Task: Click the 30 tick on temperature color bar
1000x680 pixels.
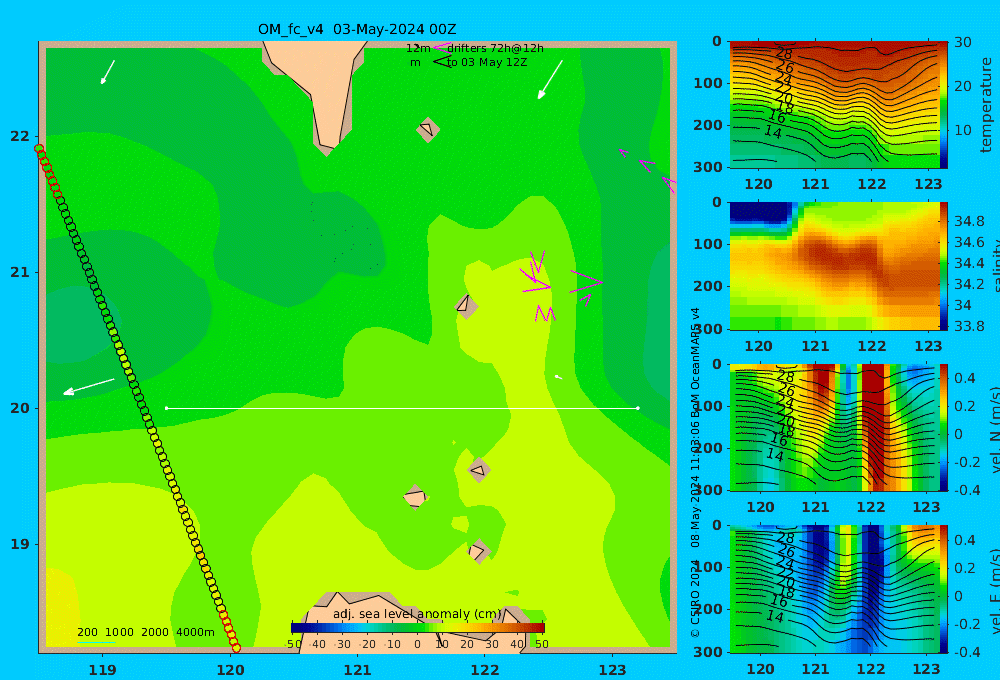Action: (963, 42)
